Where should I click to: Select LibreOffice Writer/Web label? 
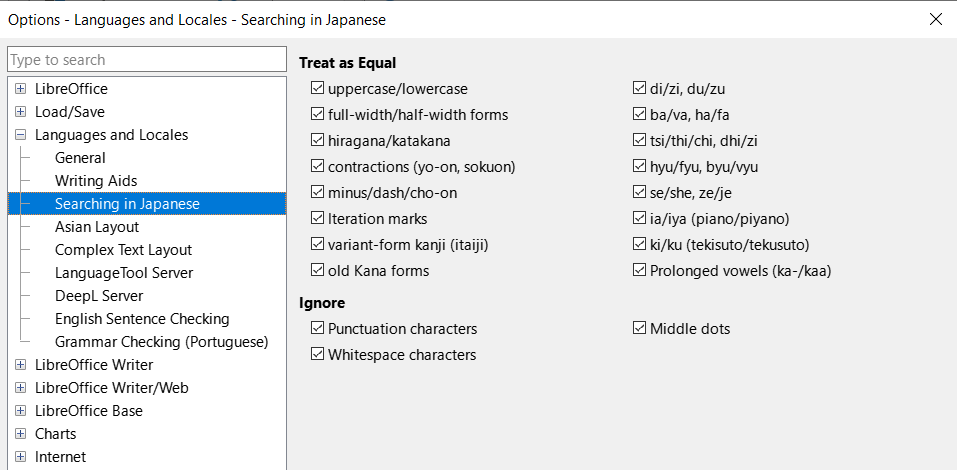point(112,388)
